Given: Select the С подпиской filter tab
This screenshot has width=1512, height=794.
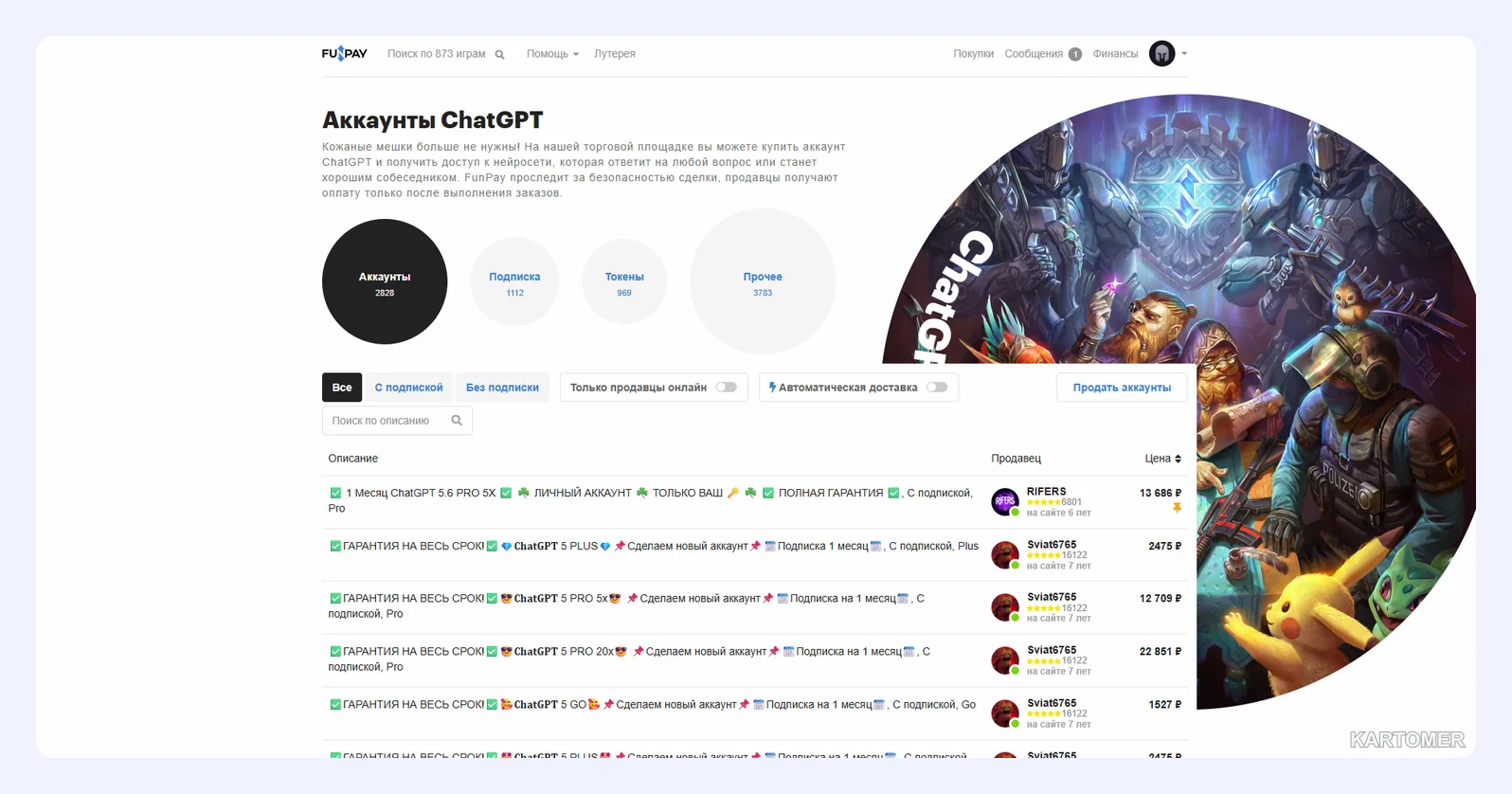Looking at the screenshot, I should click(408, 388).
